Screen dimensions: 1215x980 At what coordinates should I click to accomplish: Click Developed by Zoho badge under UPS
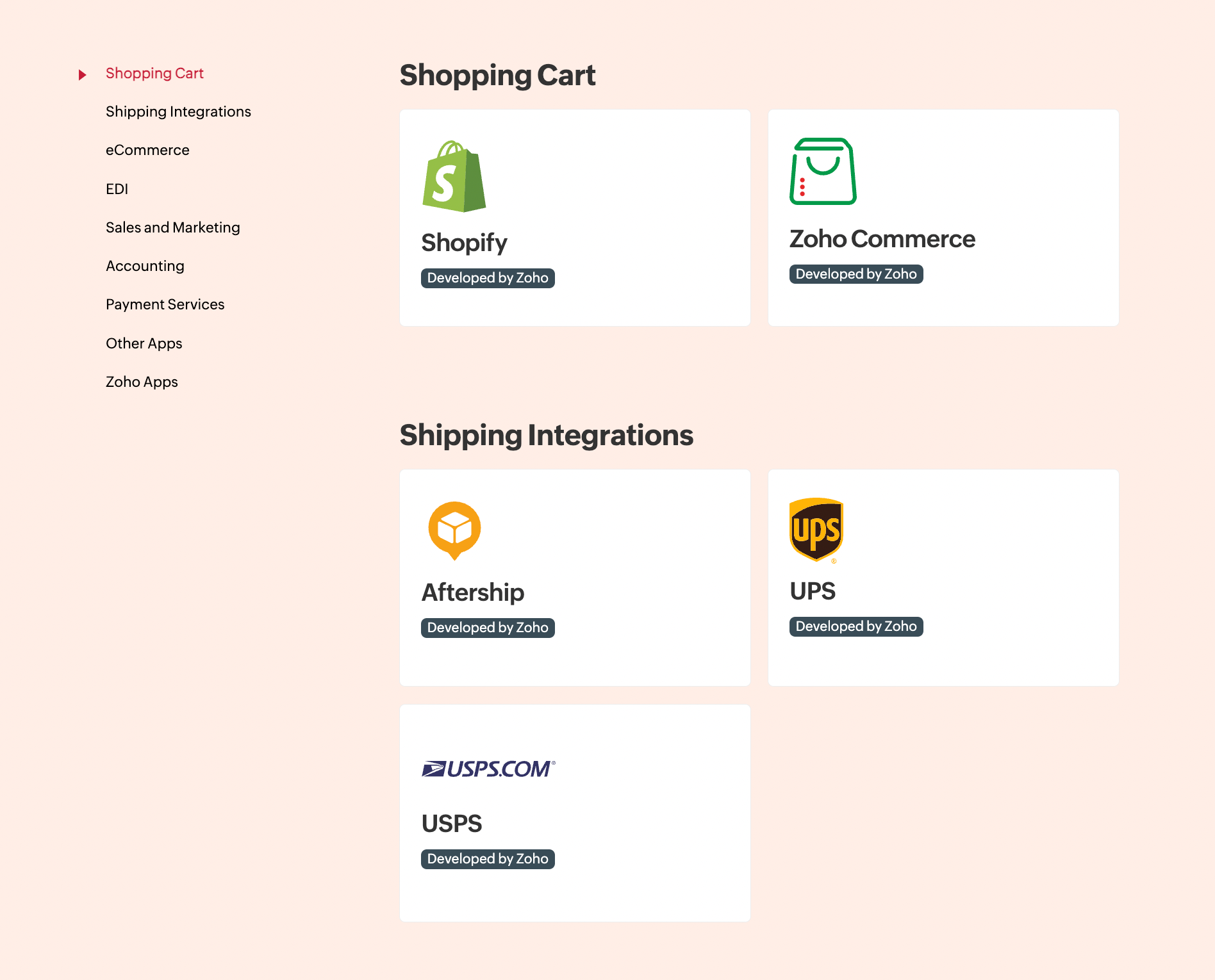tap(856, 626)
